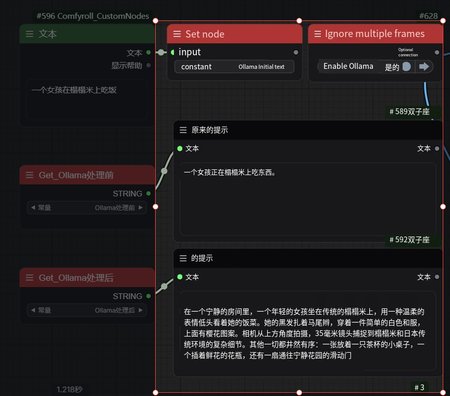450x396 pixels.
Task: Click the green 文本 input port of 的提示
Action: 180,277
